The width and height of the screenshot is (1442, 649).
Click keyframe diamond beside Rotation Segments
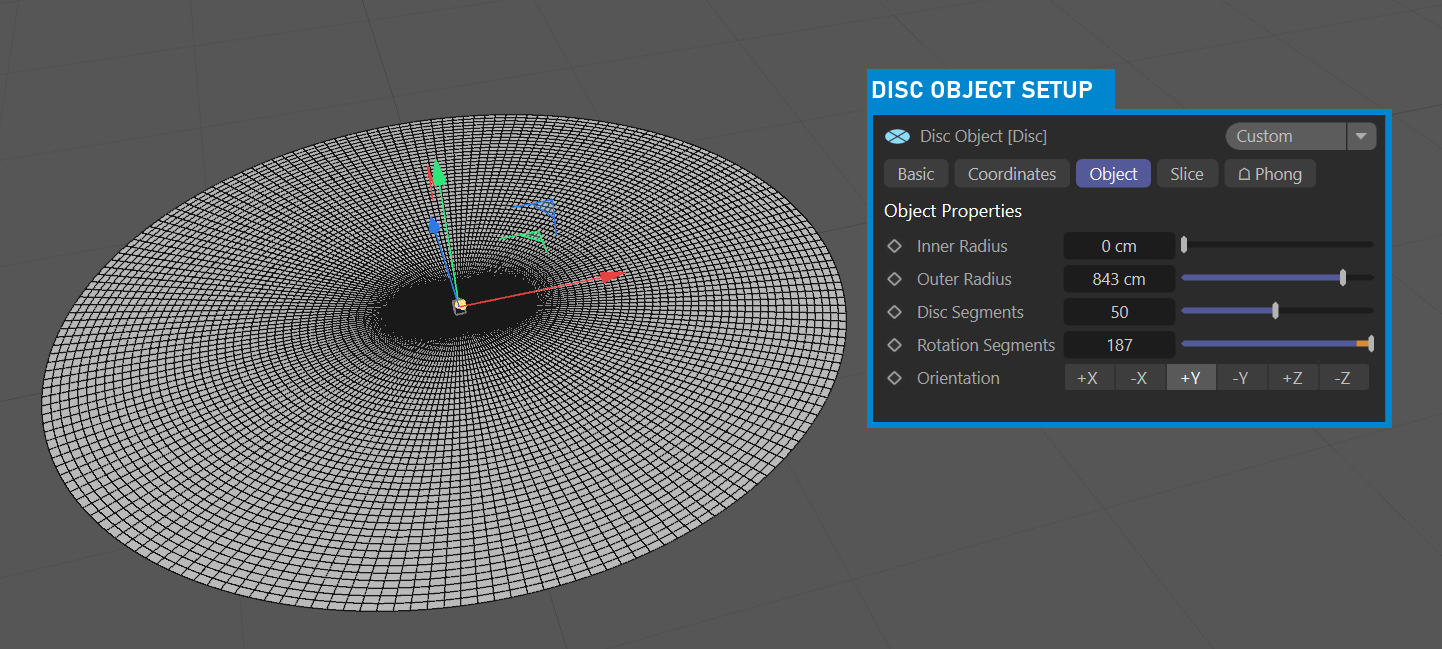(x=895, y=345)
